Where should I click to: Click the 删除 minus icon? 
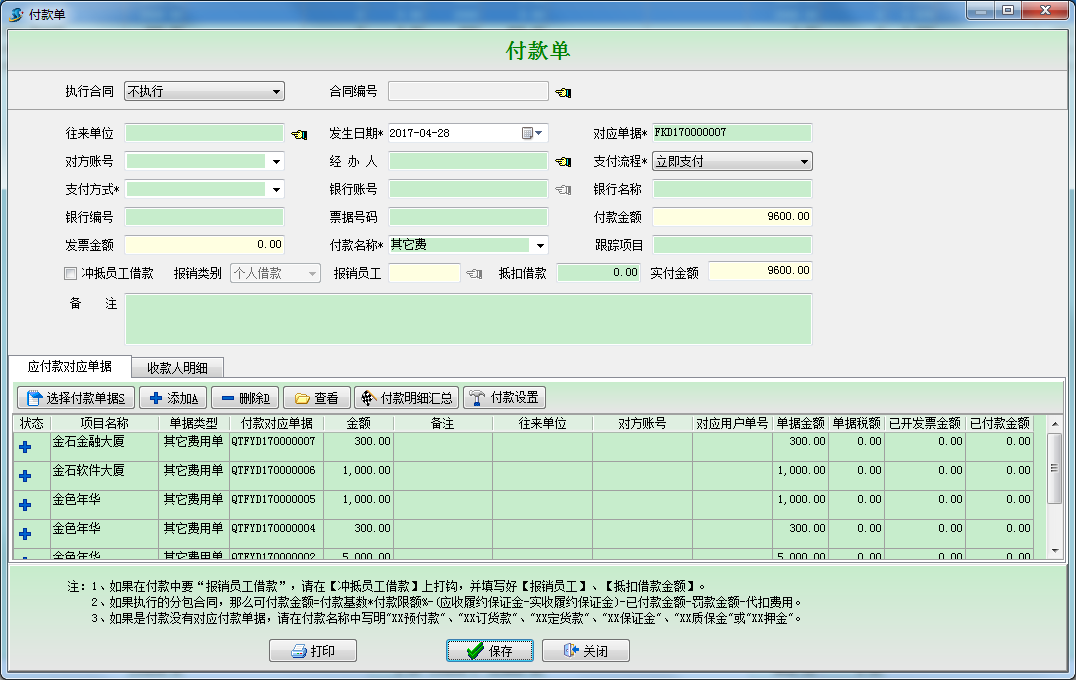click(x=228, y=396)
